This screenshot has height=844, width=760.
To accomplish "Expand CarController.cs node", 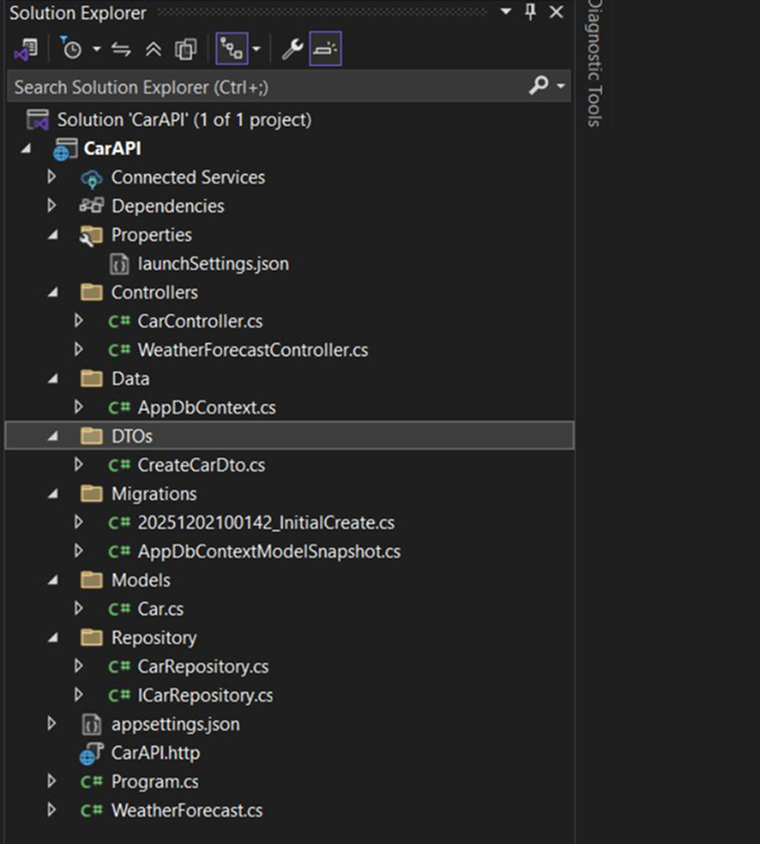I will pyautogui.click(x=79, y=321).
